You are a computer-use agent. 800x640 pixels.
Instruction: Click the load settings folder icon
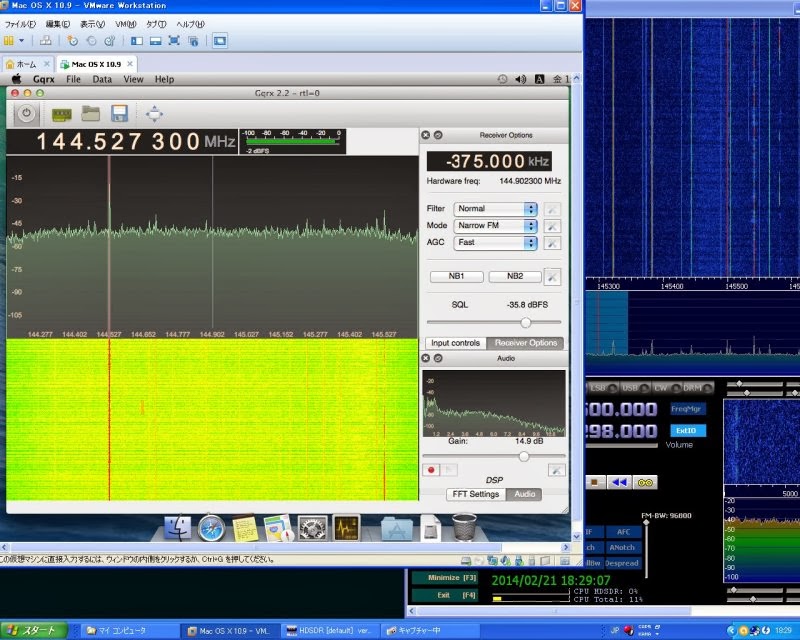tap(91, 114)
